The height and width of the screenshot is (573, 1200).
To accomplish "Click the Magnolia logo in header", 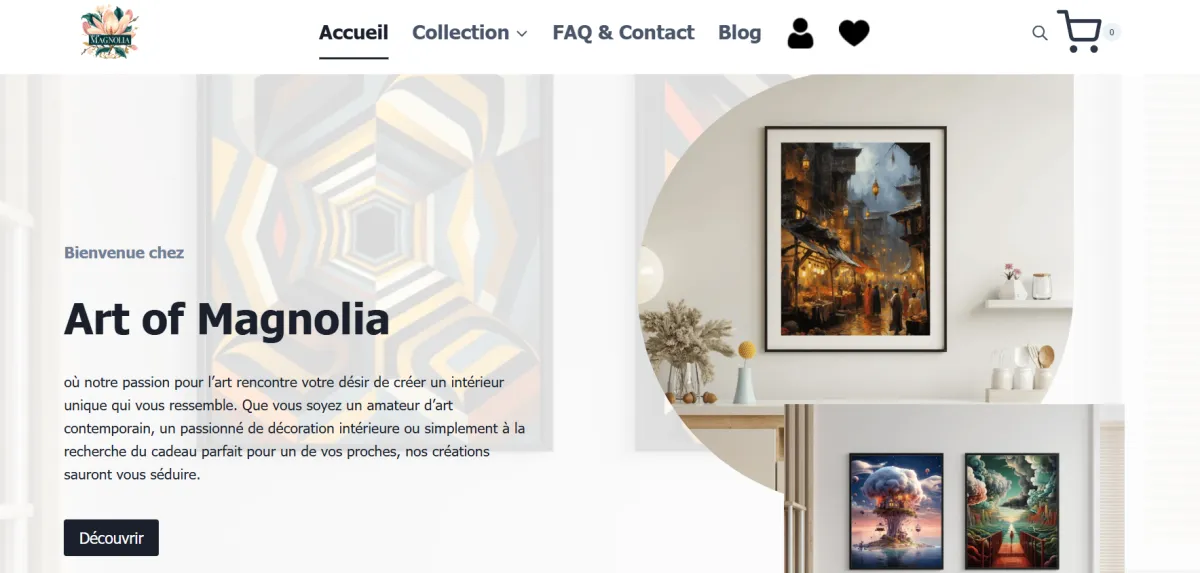I will point(109,33).
